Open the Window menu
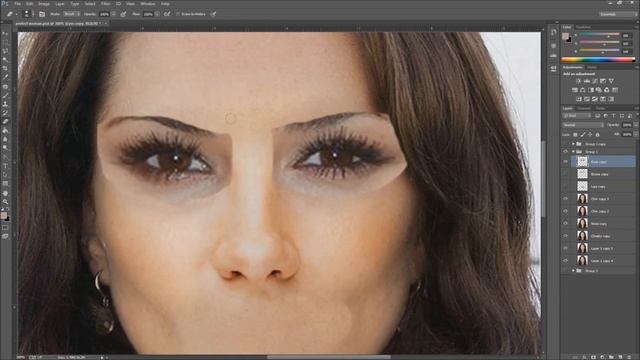This screenshot has height=360, width=640. click(x=148, y=4)
